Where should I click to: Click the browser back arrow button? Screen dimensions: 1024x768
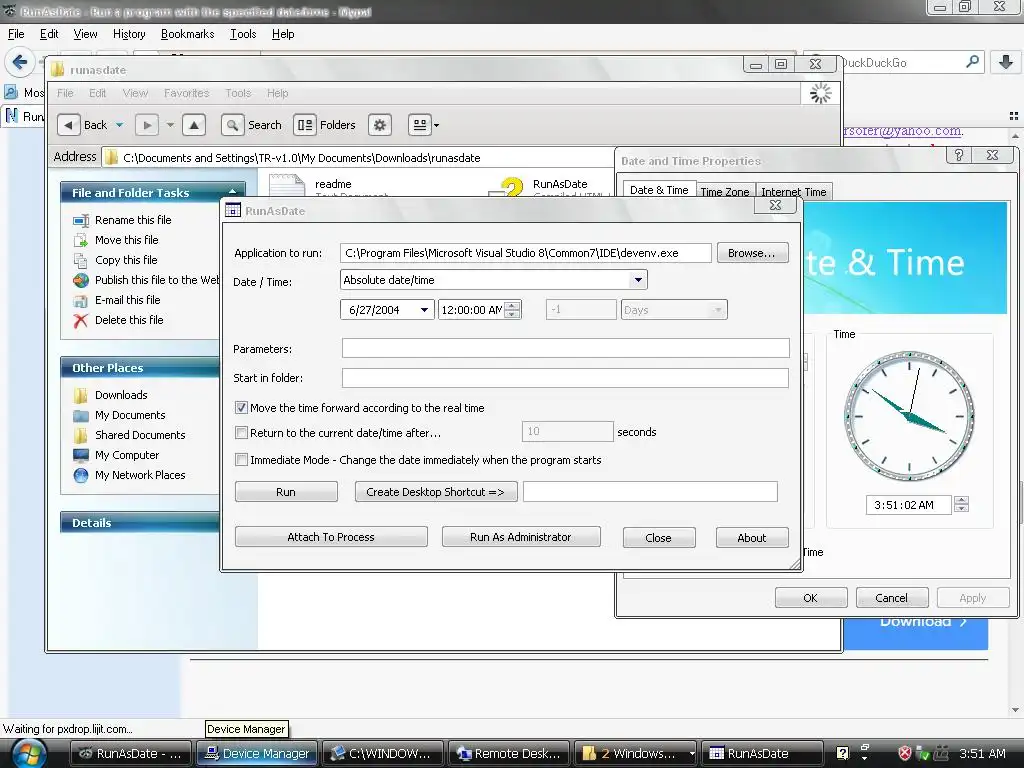(x=20, y=63)
